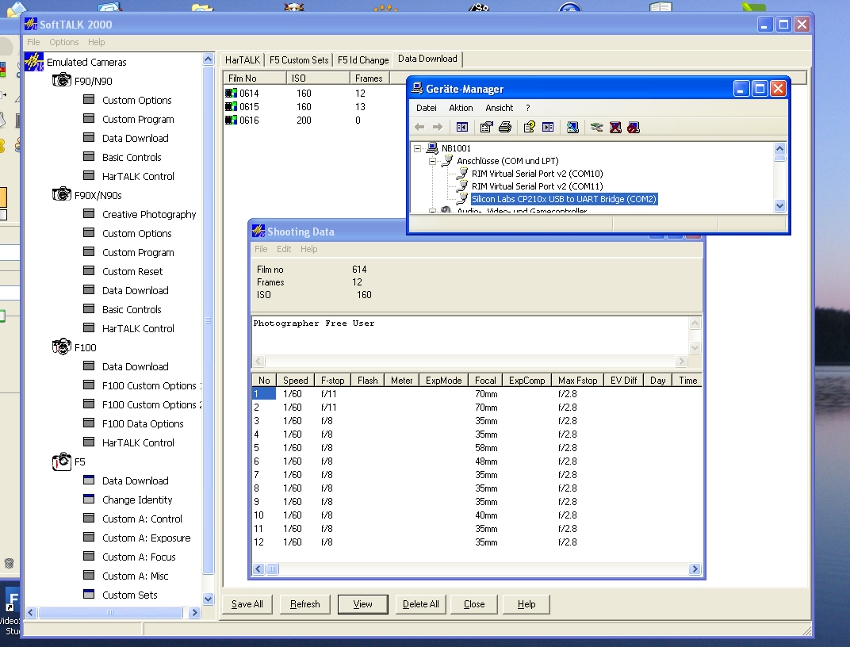Select Basic Controls under F90/N90
The image size is (850, 647).
pyautogui.click(x=132, y=157)
